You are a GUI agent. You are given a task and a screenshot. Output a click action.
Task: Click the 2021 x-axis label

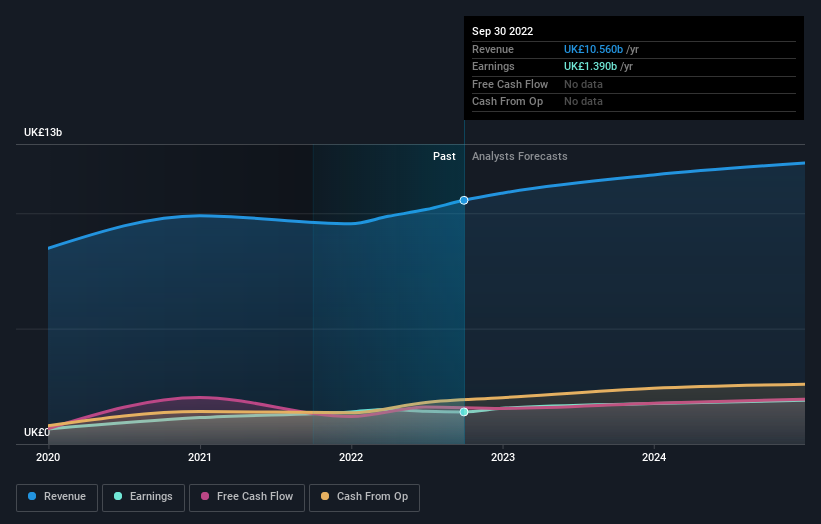click(x=199, y=458)
